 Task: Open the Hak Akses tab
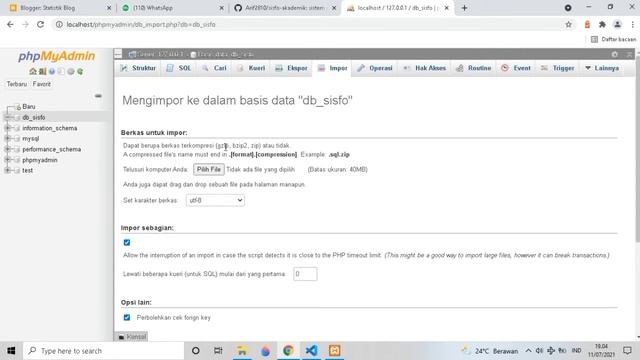(x=424, y=68)
